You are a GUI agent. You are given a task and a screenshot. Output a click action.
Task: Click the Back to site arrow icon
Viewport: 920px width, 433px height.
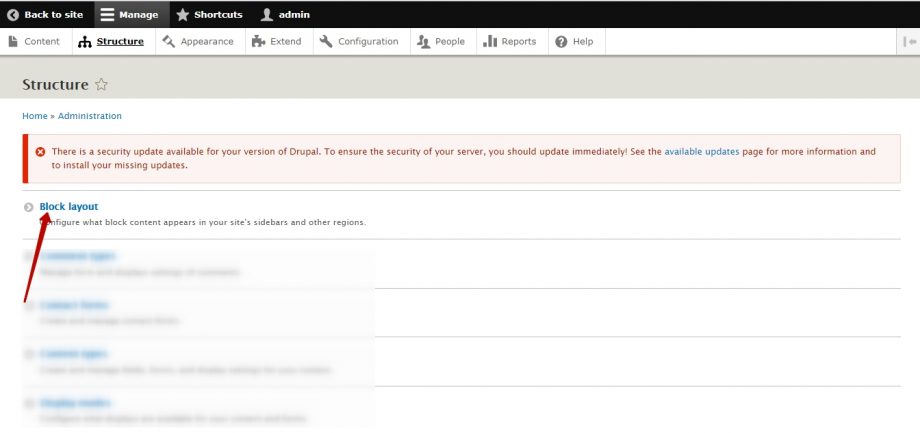click(x=13, y=15)
